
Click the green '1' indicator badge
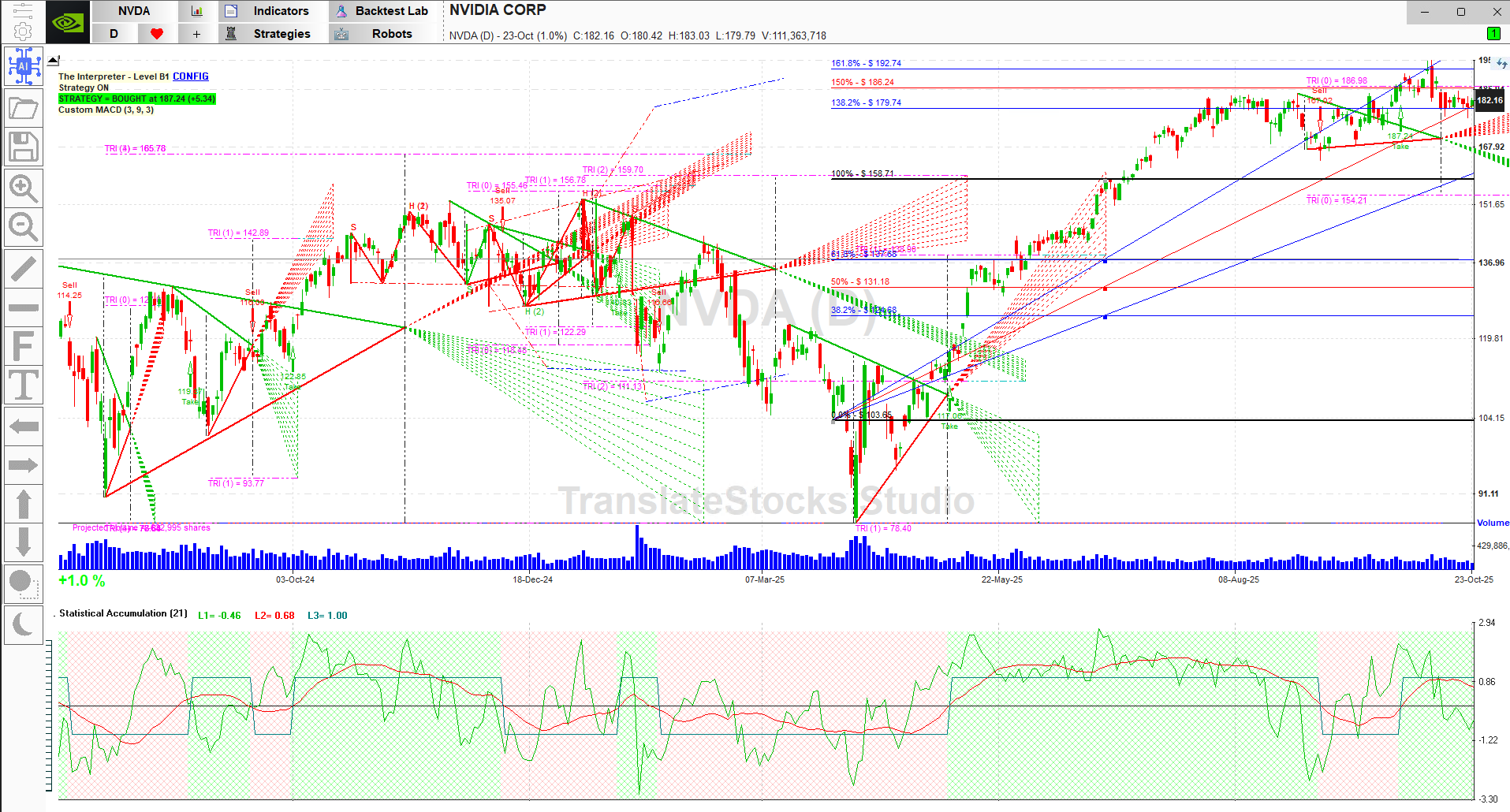coord(1493,33)
